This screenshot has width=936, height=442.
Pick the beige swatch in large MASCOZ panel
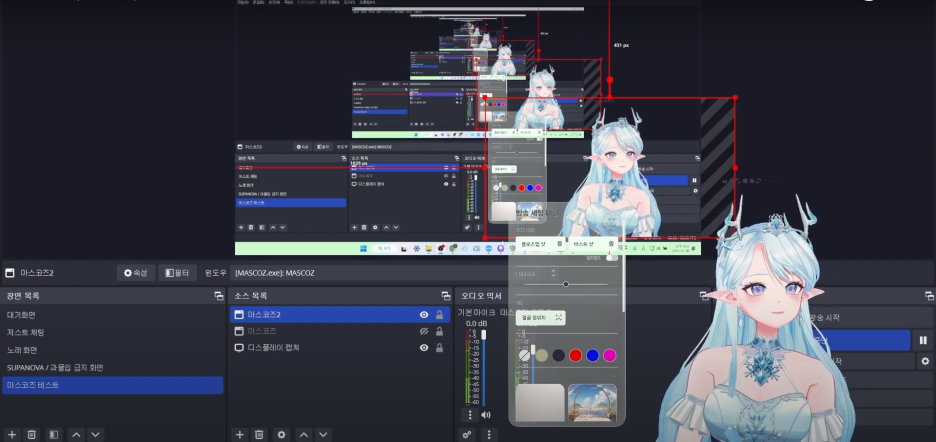click(x=541, y=355)
